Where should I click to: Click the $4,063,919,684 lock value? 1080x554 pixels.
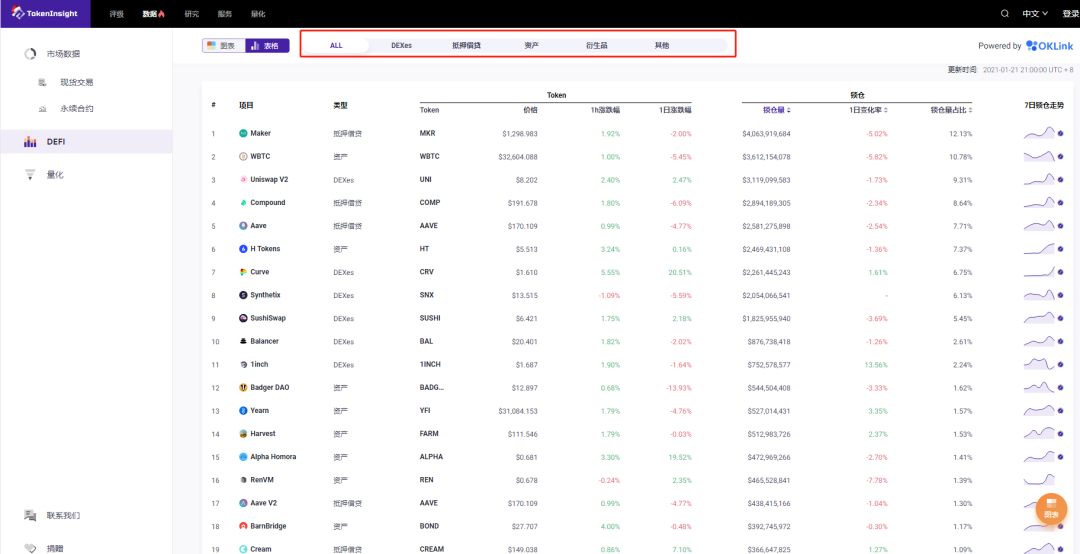(x=767, y=134)
